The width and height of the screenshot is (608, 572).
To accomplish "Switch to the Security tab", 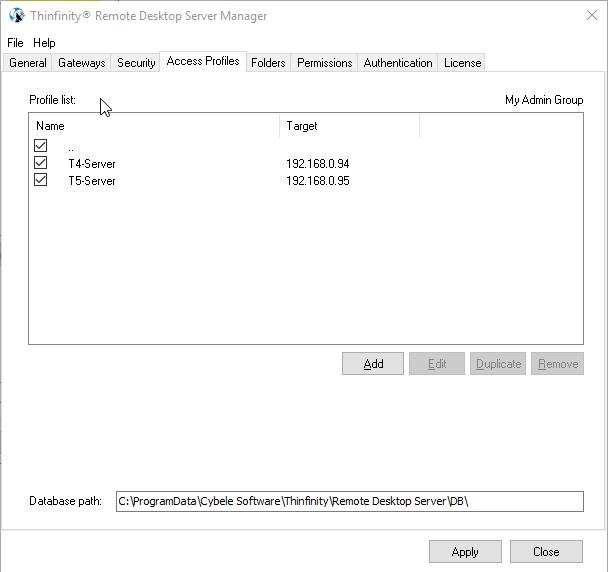I will coord(136,63).
